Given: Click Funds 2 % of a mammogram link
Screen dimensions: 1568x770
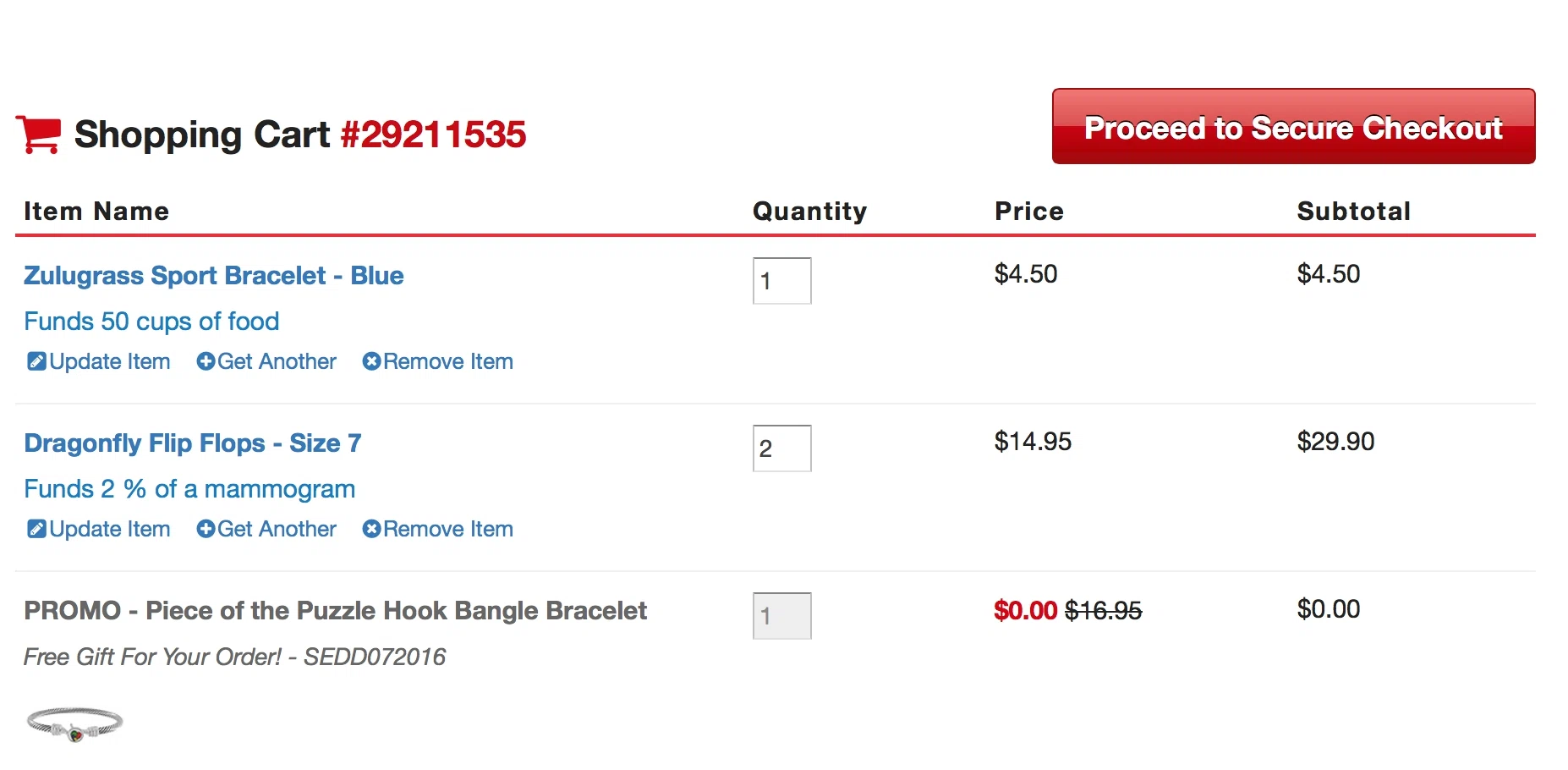Looking at the screenshot, I should click(x=189, y=489).
